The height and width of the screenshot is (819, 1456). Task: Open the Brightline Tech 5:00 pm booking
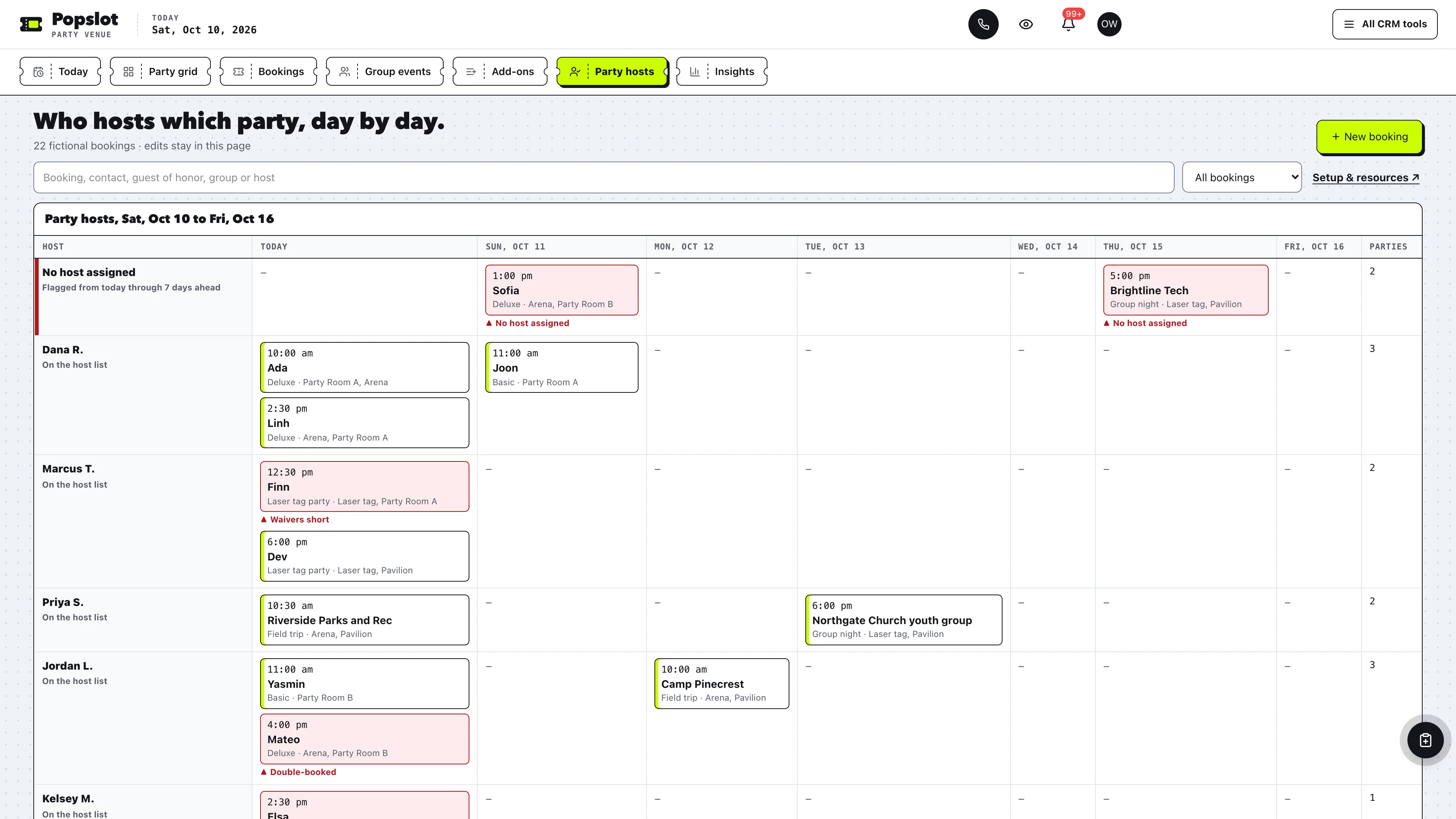(1185, 290)
